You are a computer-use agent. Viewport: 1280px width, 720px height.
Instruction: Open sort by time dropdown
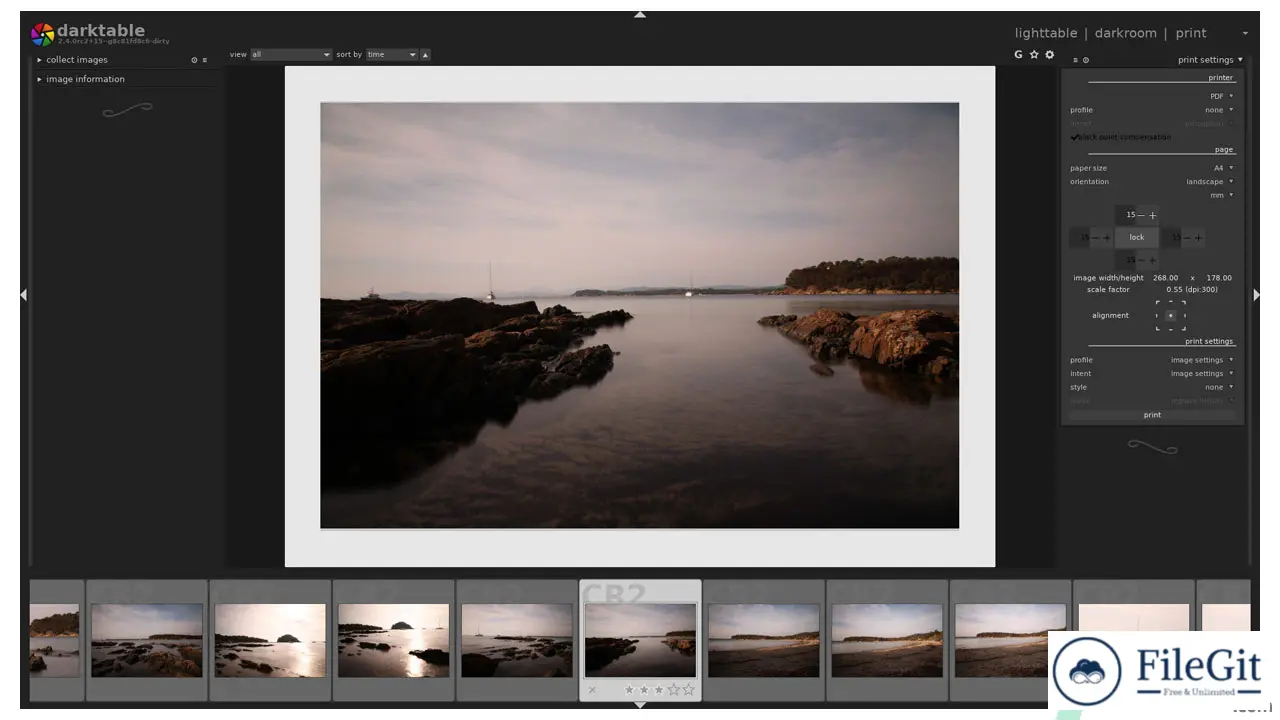click(x=391, y=55)
